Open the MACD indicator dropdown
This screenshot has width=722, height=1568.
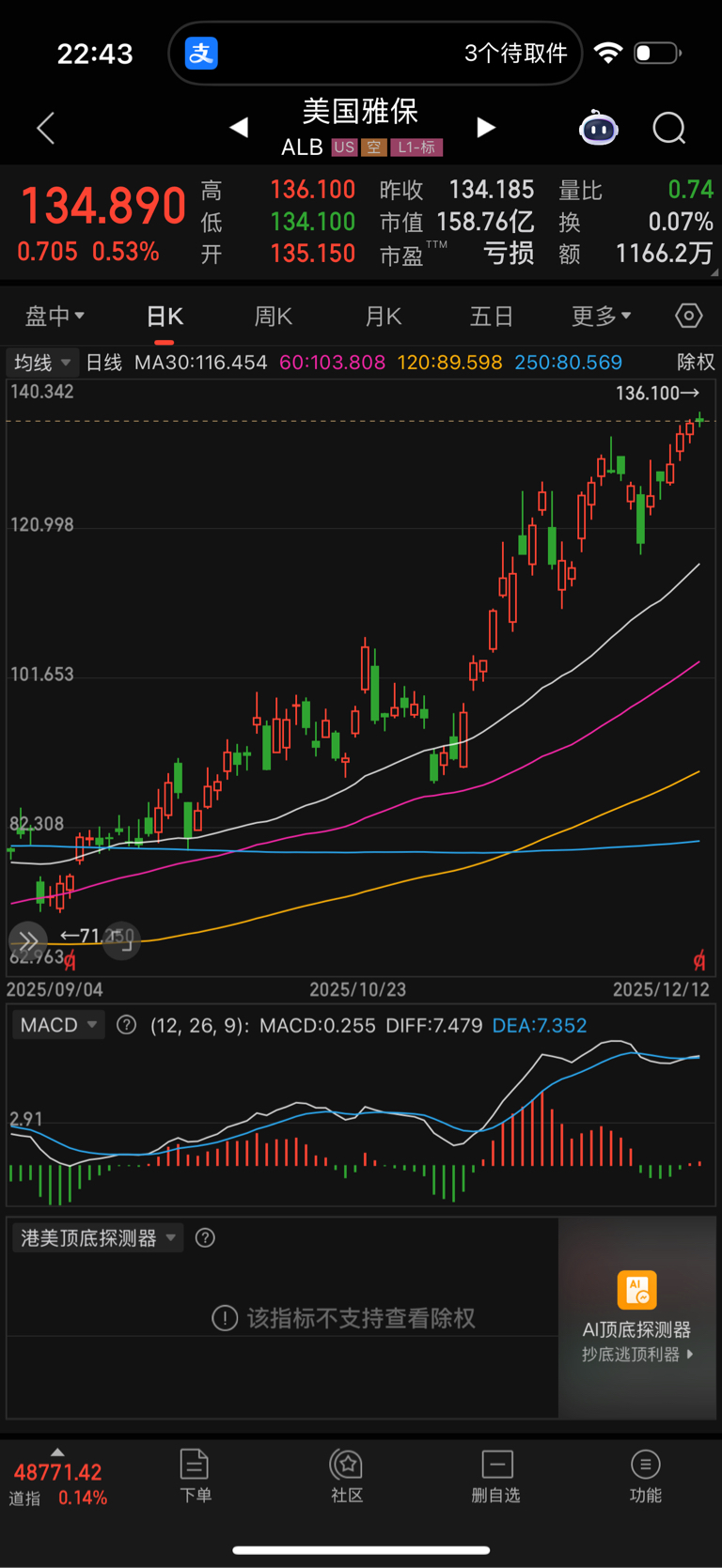[x=58, y=1025]
